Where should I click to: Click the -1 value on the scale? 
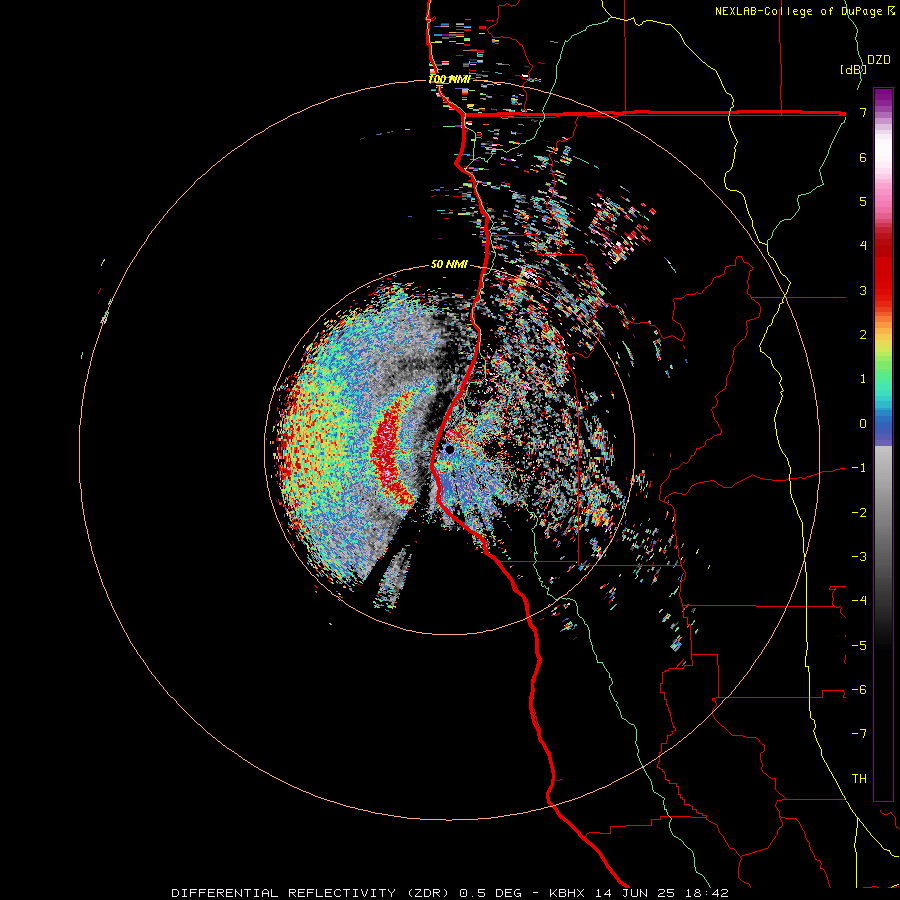[x=859, y=468]
